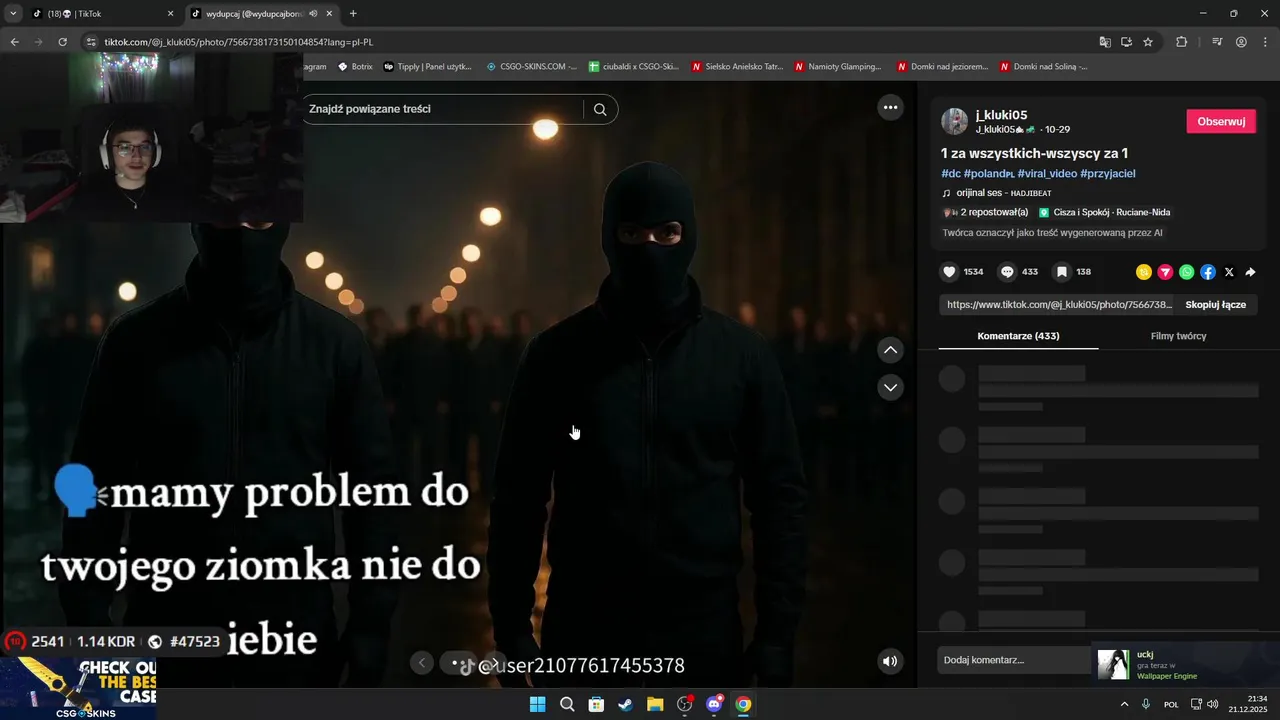This screenshot has width=1280, height=720.
Task: Open the three-dot options on the photo
Action: [x=890, y=107]
